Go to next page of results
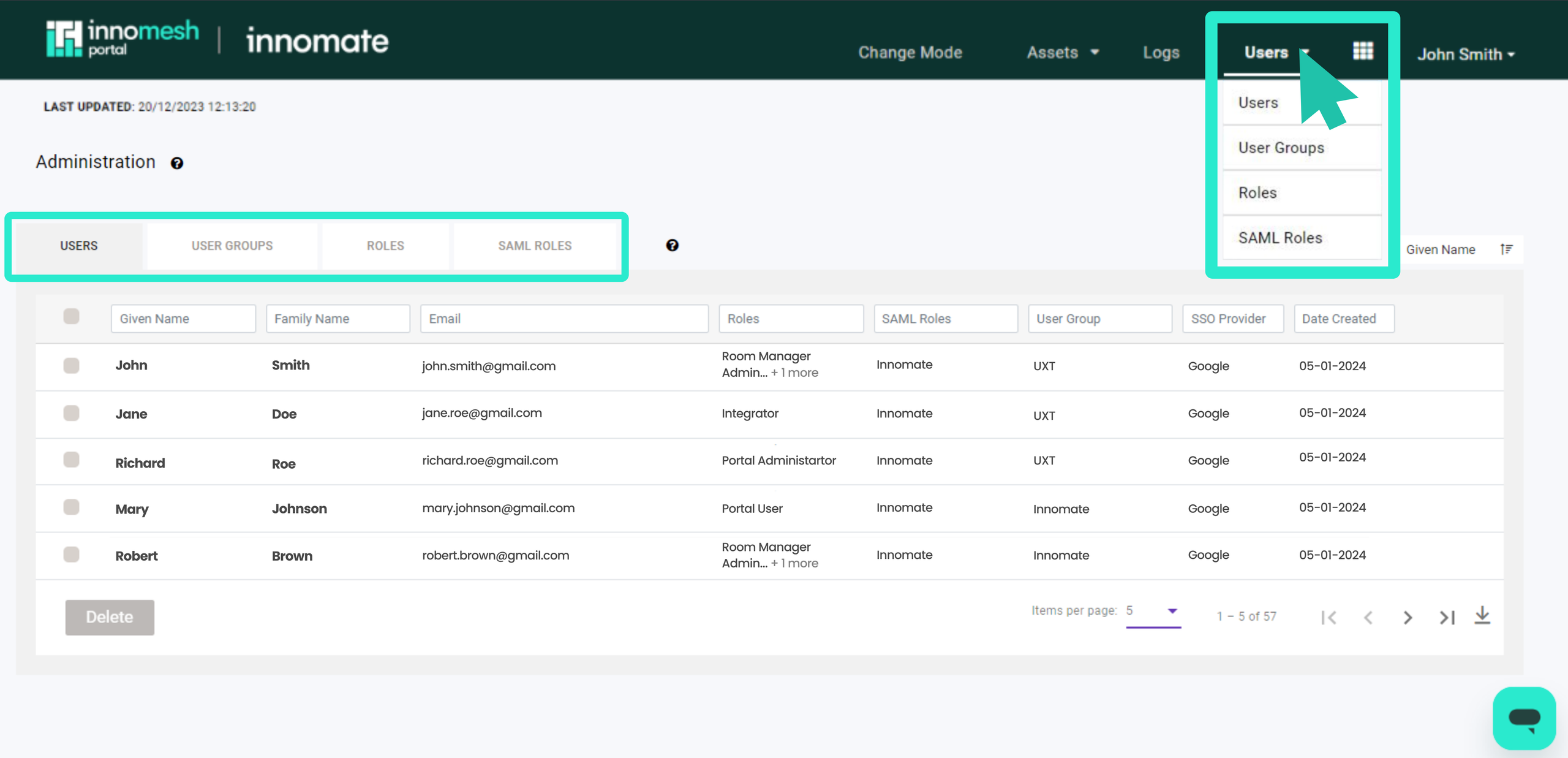This screenshot has width=1568, height=758. (x=1408, y=617)
